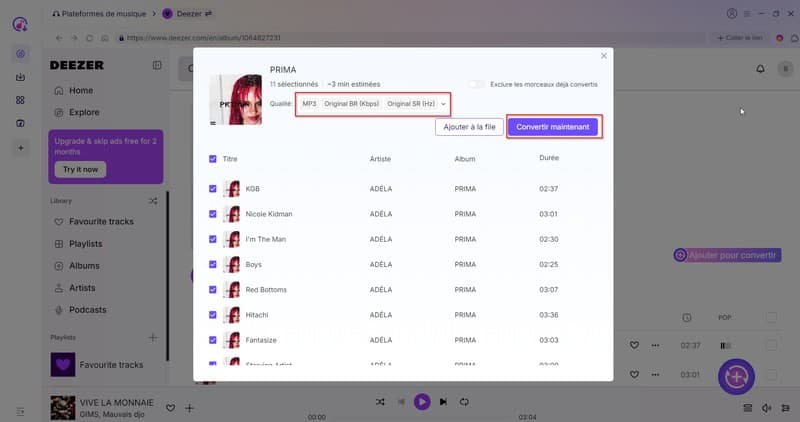Click the round convert floating button
Viewport: 800px width, 422px height.
tap(736, 377)
